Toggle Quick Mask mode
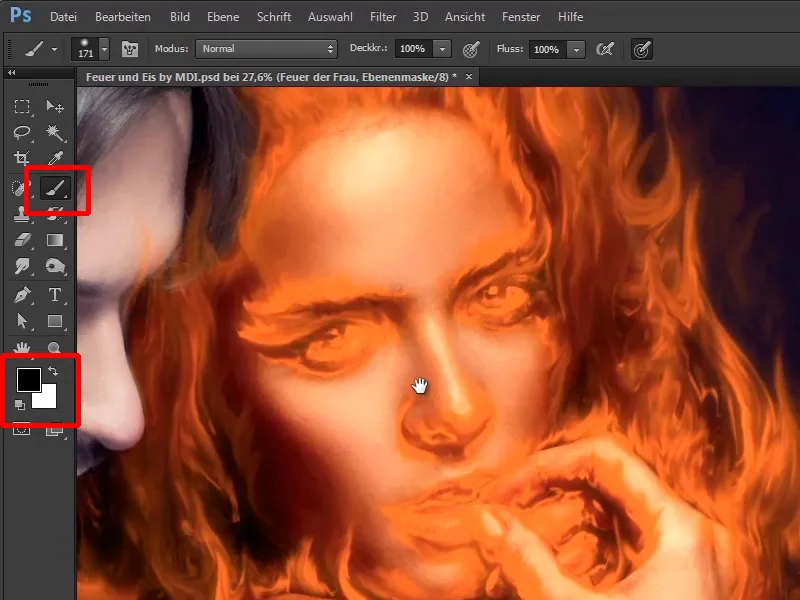800x600 pixels. pos(22,430)
